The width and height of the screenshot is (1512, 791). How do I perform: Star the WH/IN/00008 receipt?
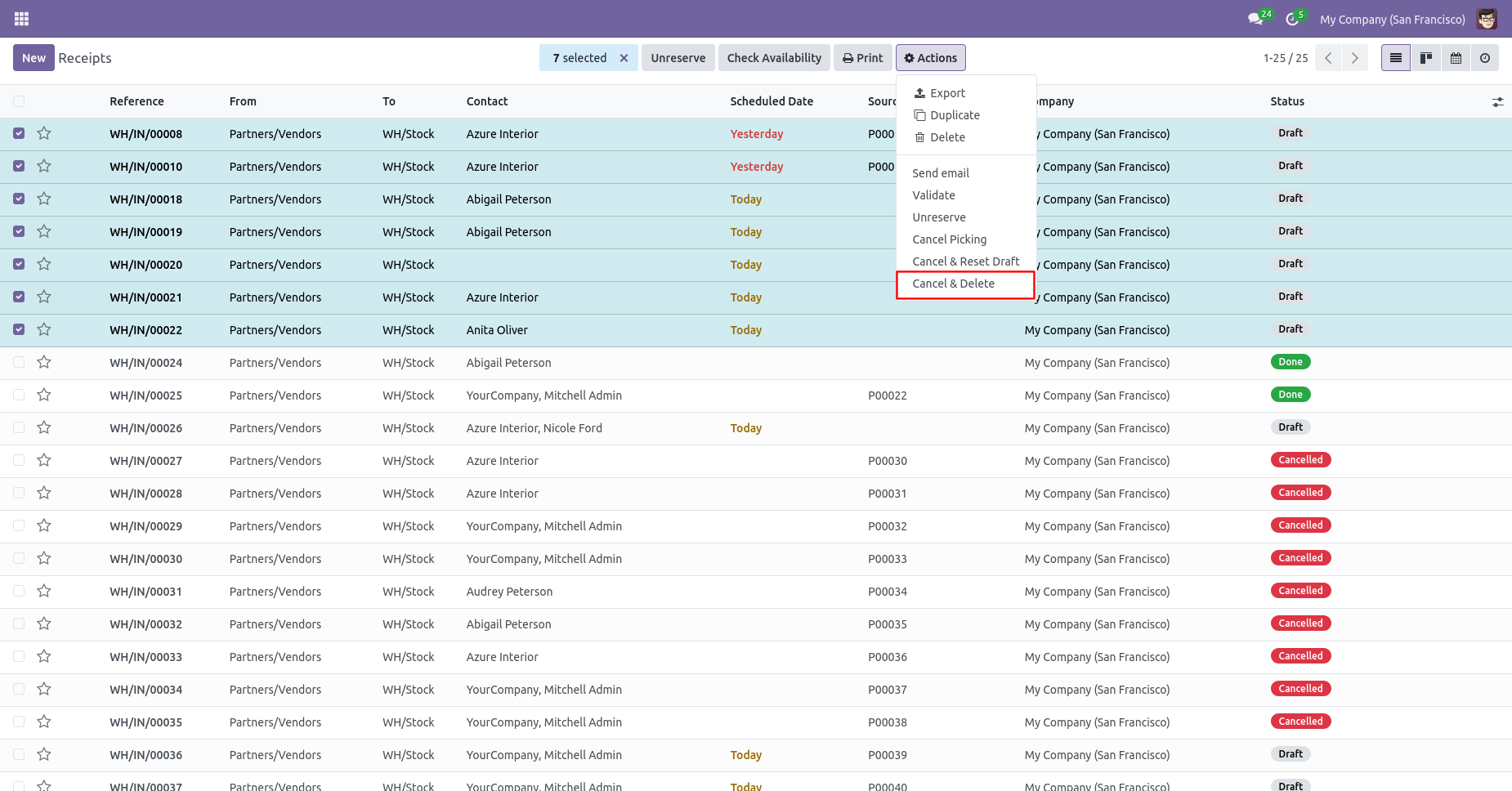click(44, 133)
